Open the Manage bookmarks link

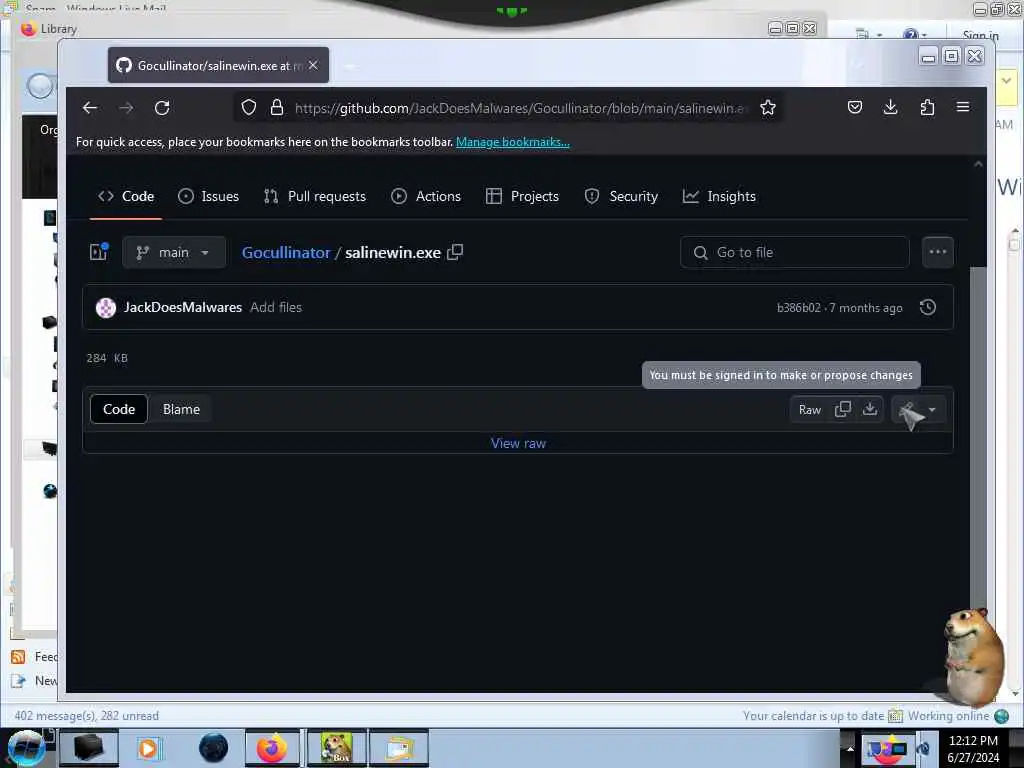(x=513, y=142)
